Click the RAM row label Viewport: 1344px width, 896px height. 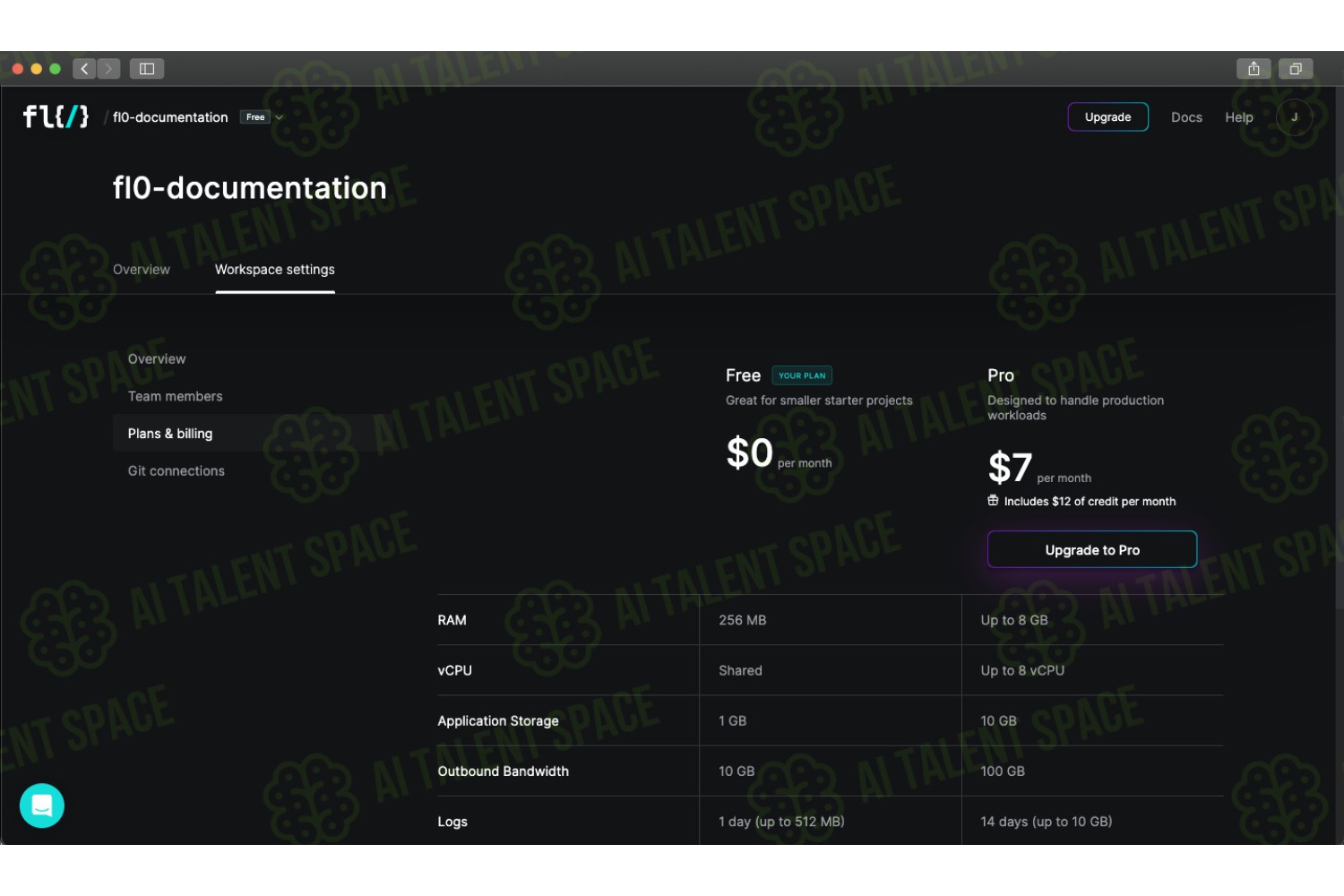click(x=452, y=620)
